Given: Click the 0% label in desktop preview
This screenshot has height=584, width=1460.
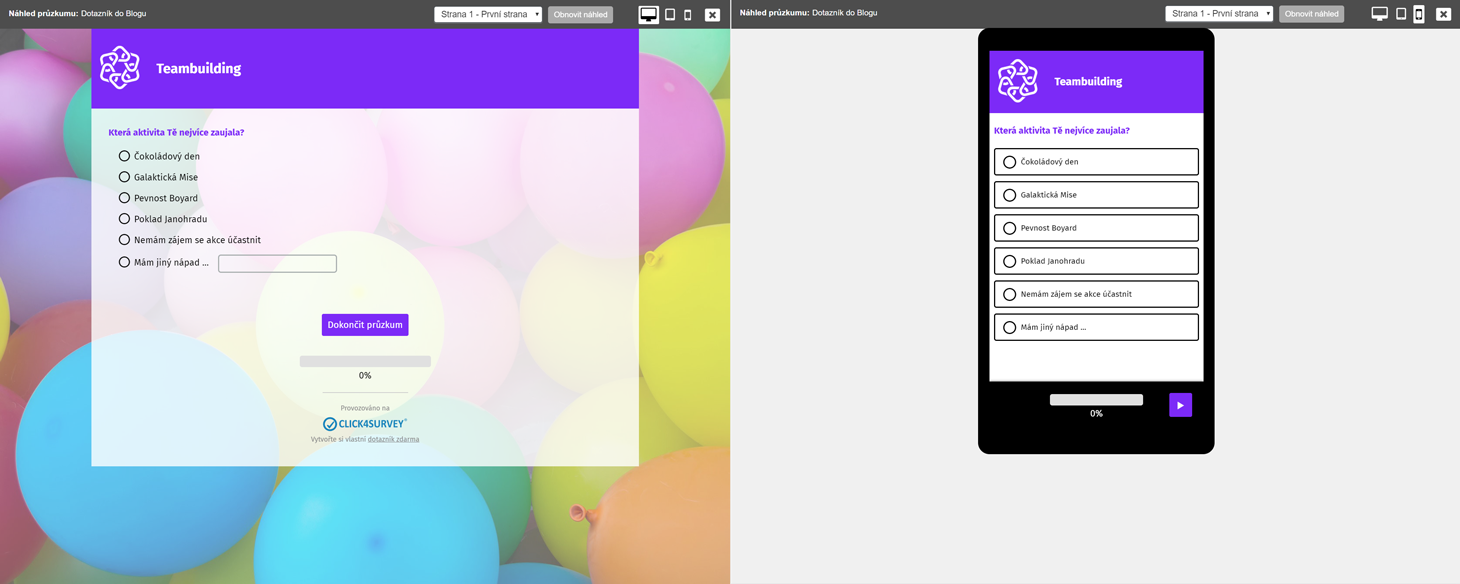Looking at the screenshot, I should (365, 376).
